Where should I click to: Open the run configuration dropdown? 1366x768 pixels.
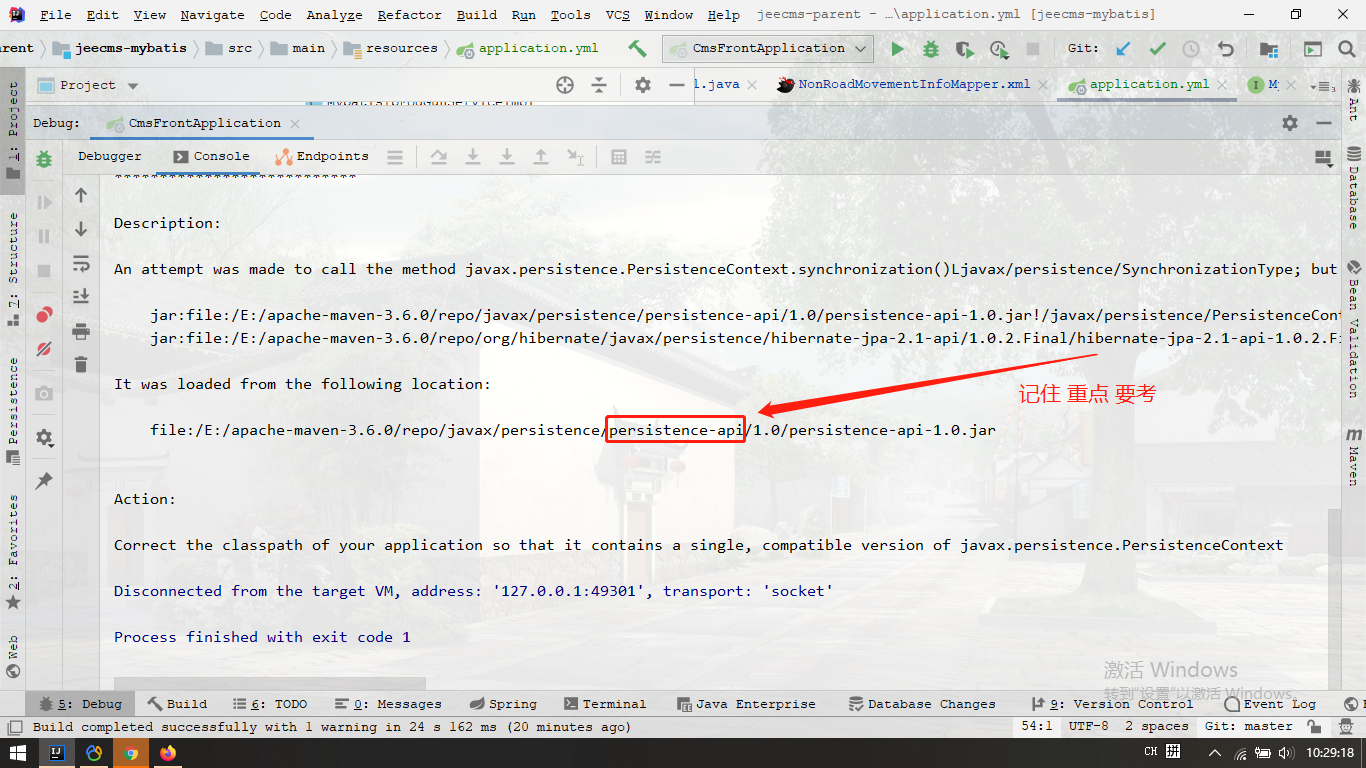pyautogui.click(x=768, y=48)
